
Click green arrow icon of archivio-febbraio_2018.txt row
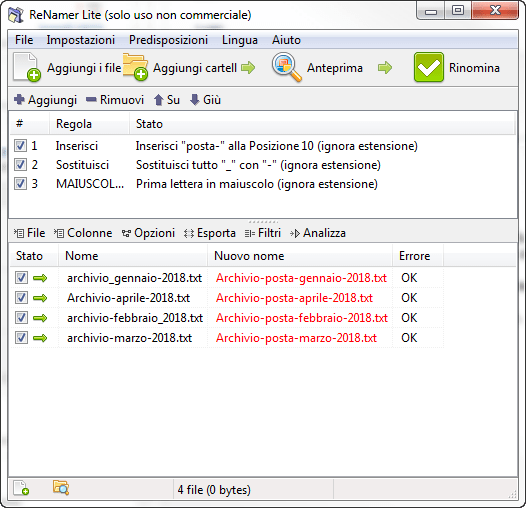pos(40,318)
